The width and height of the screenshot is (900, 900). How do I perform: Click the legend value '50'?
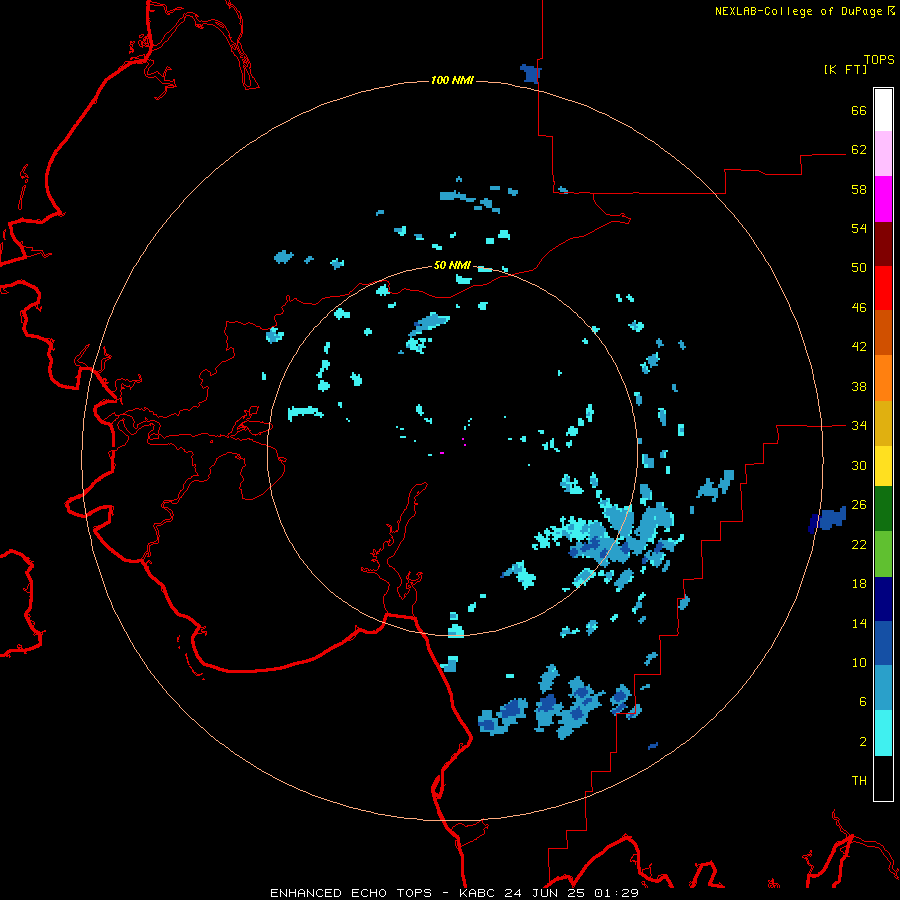(859, 267)
